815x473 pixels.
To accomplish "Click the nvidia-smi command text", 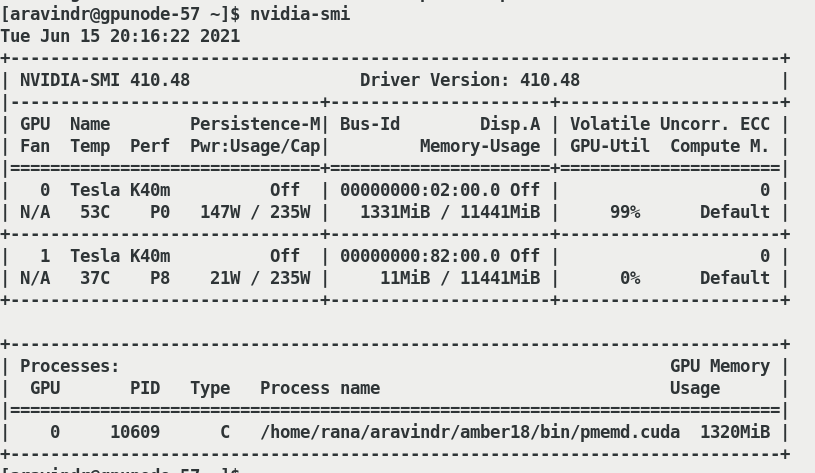I will [x=300, y=14].
